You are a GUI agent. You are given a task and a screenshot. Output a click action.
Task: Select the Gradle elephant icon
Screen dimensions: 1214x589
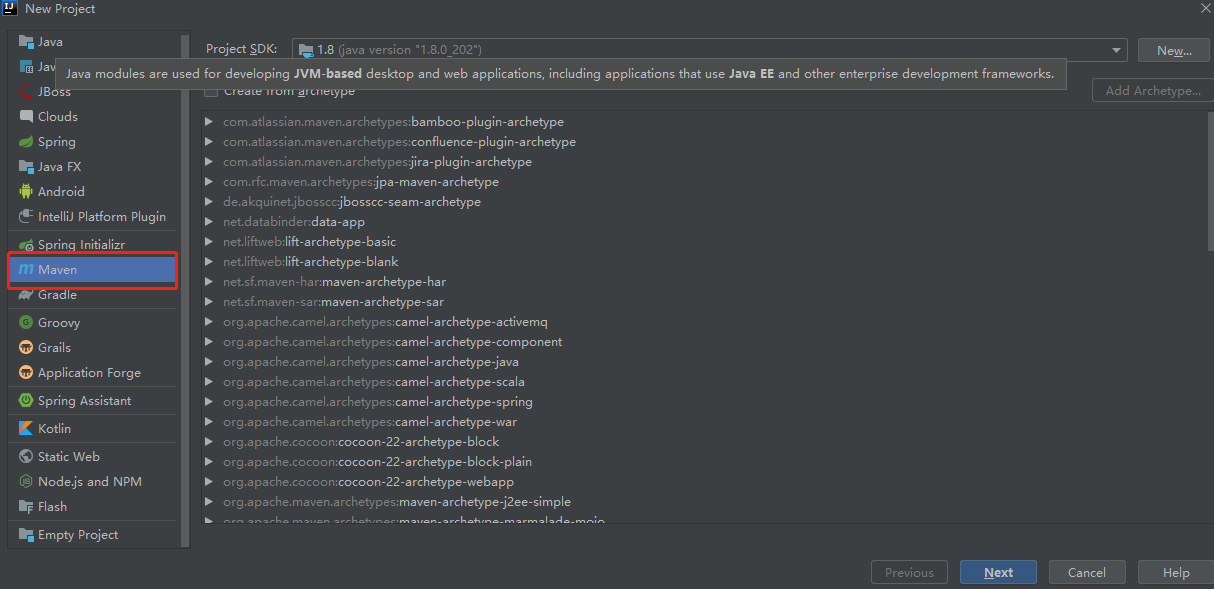click(26, 295)
